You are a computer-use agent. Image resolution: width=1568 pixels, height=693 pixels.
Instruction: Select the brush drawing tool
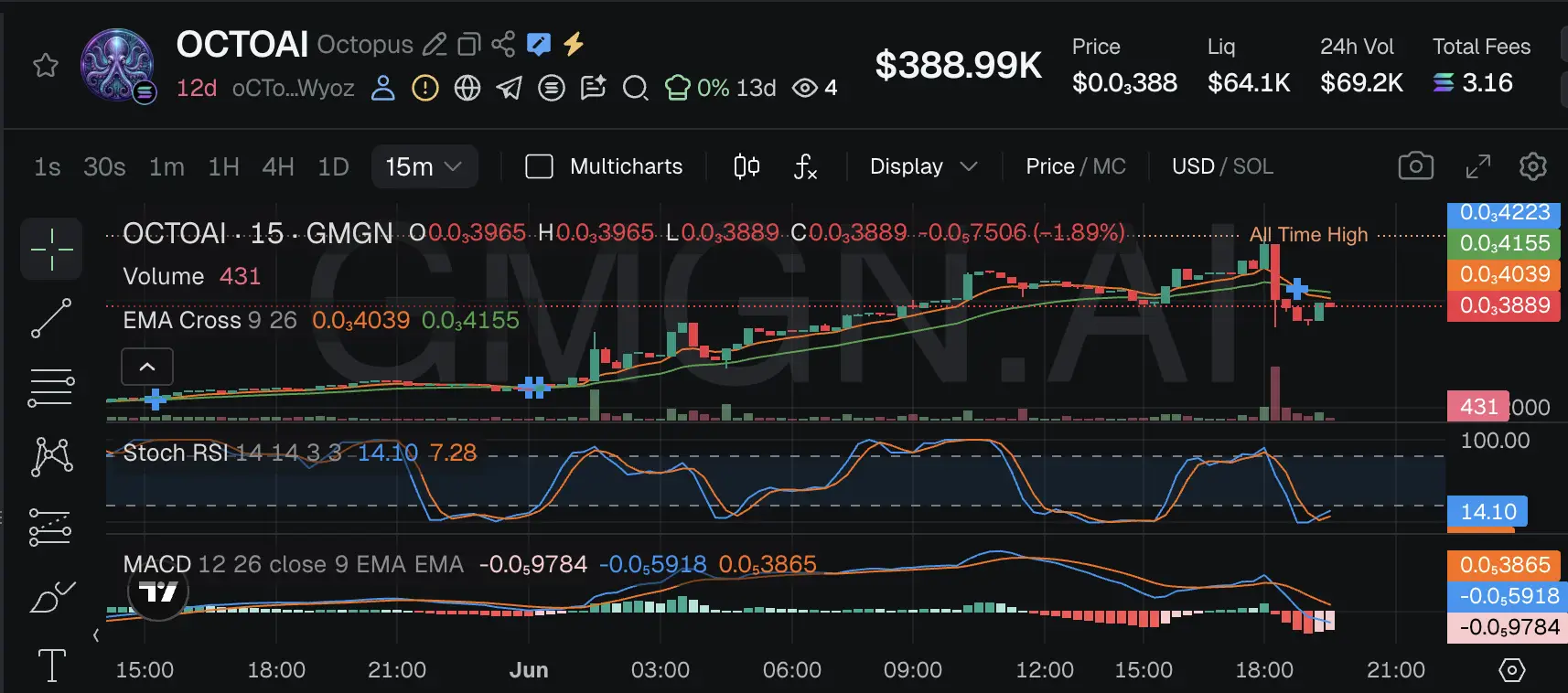51,597
